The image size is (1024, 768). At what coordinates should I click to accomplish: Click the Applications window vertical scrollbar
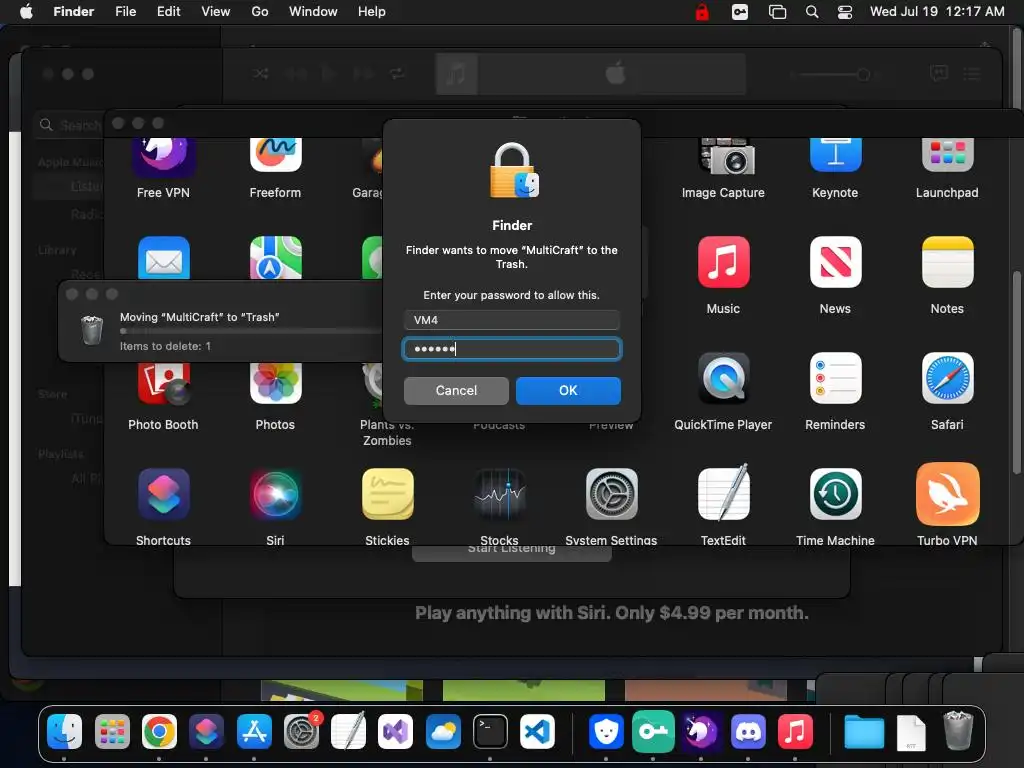[x=1016, y=373]
